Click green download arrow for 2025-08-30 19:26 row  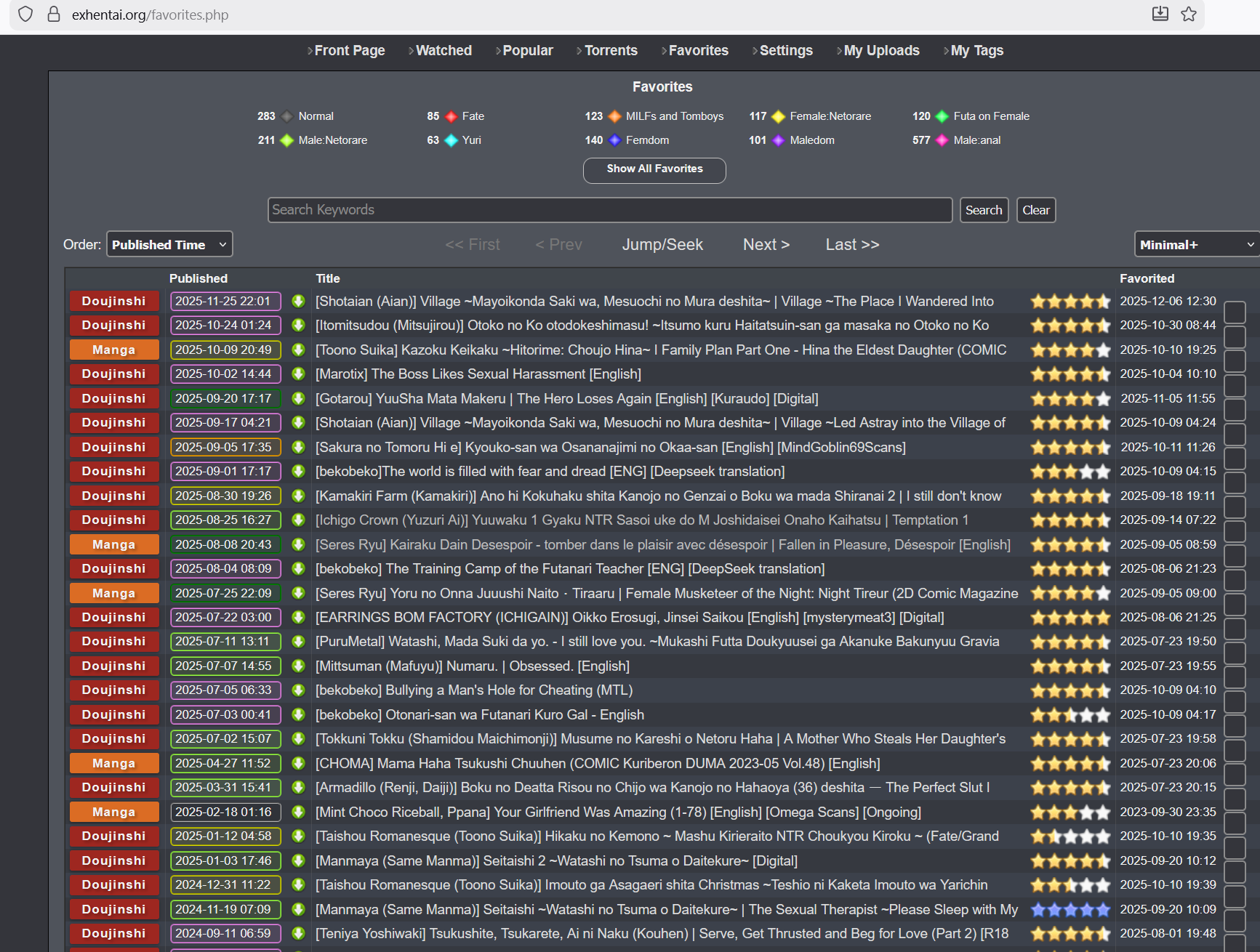pos(298,496)
